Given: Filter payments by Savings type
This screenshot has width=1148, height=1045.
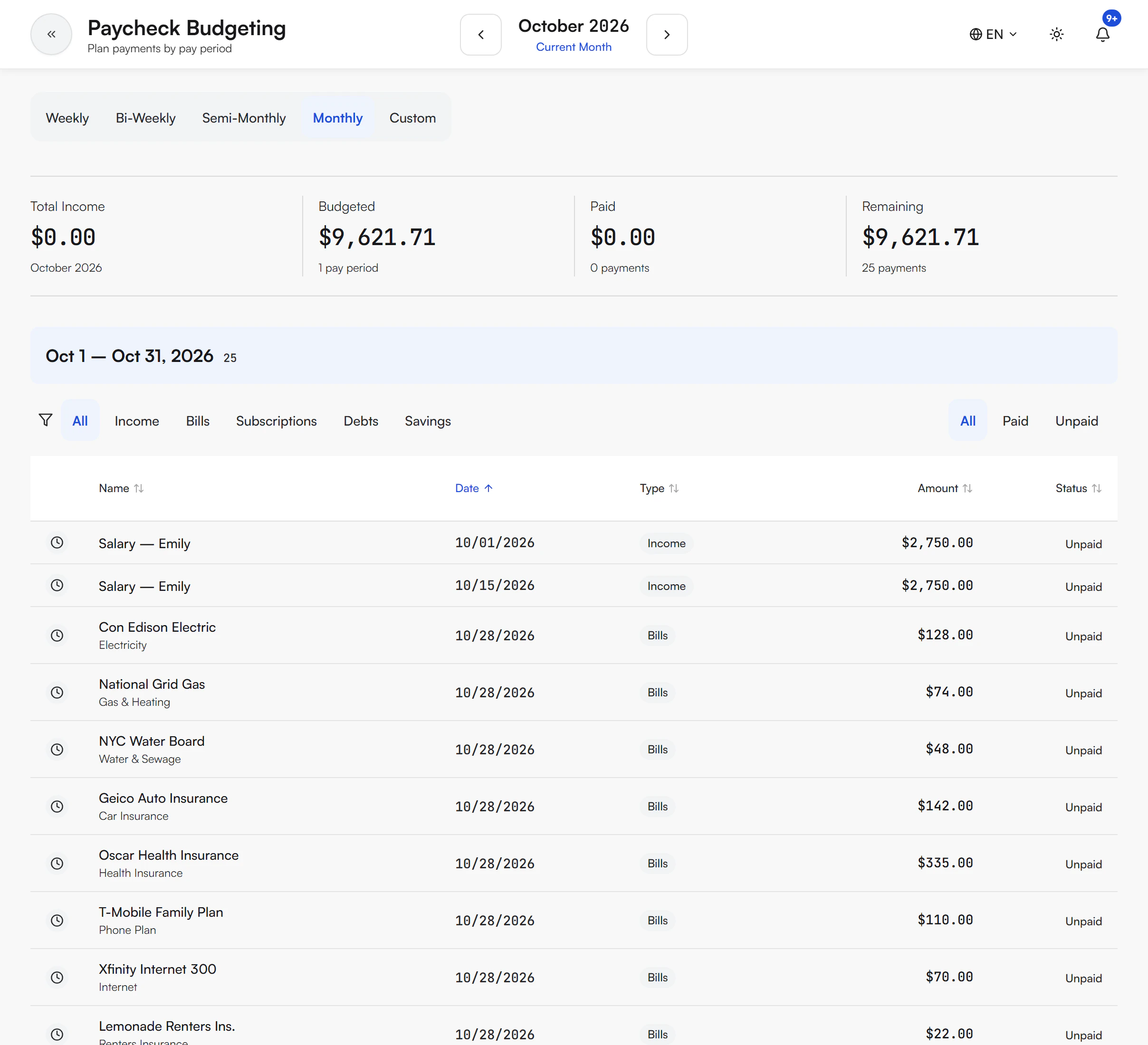Looking at the screenshot, I should pos(428,421).
